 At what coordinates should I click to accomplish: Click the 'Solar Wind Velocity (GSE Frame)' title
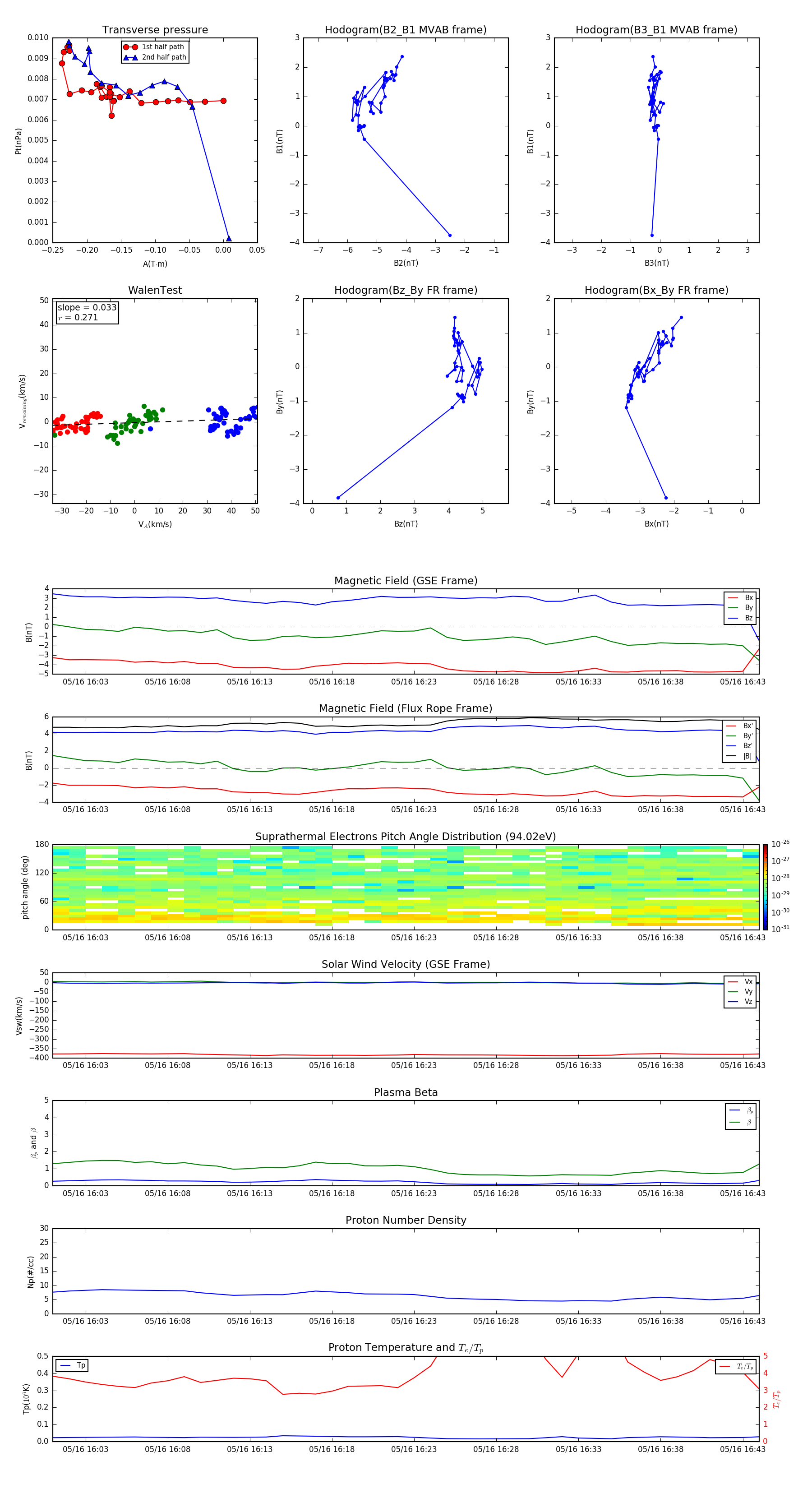(x=406, y=965)
